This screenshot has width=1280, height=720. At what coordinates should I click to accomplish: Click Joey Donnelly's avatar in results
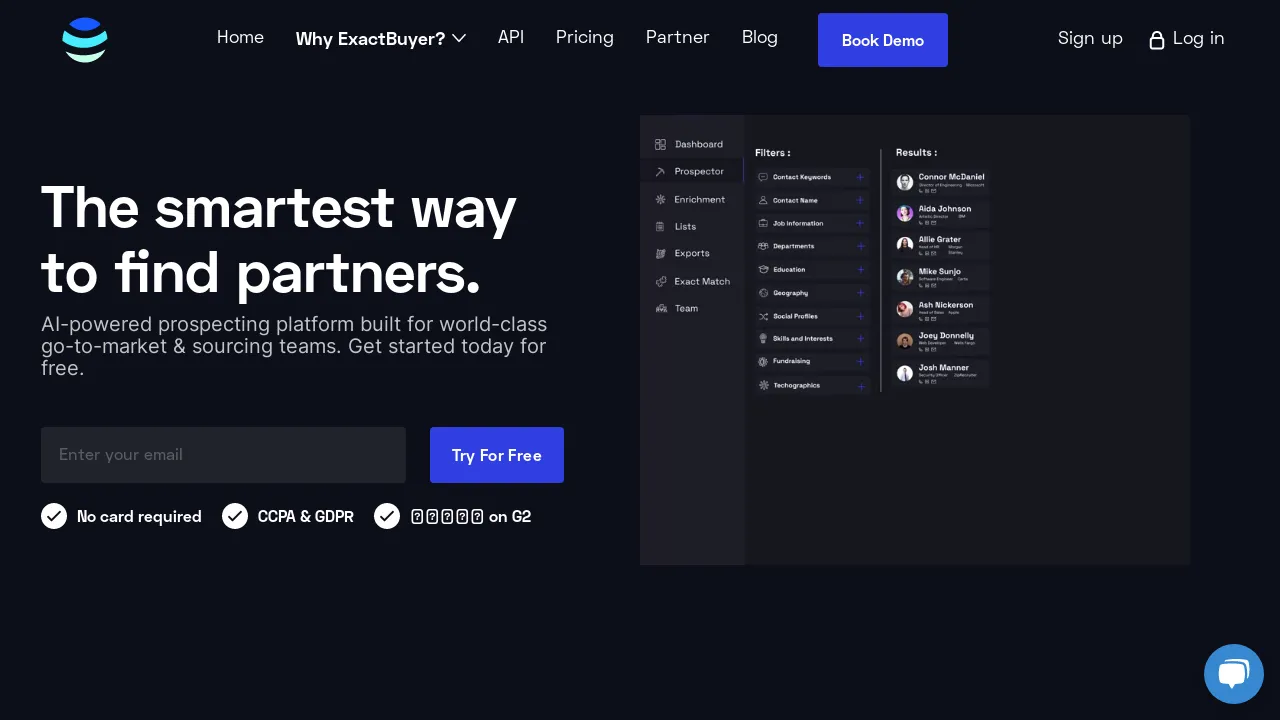pos(905,341)
